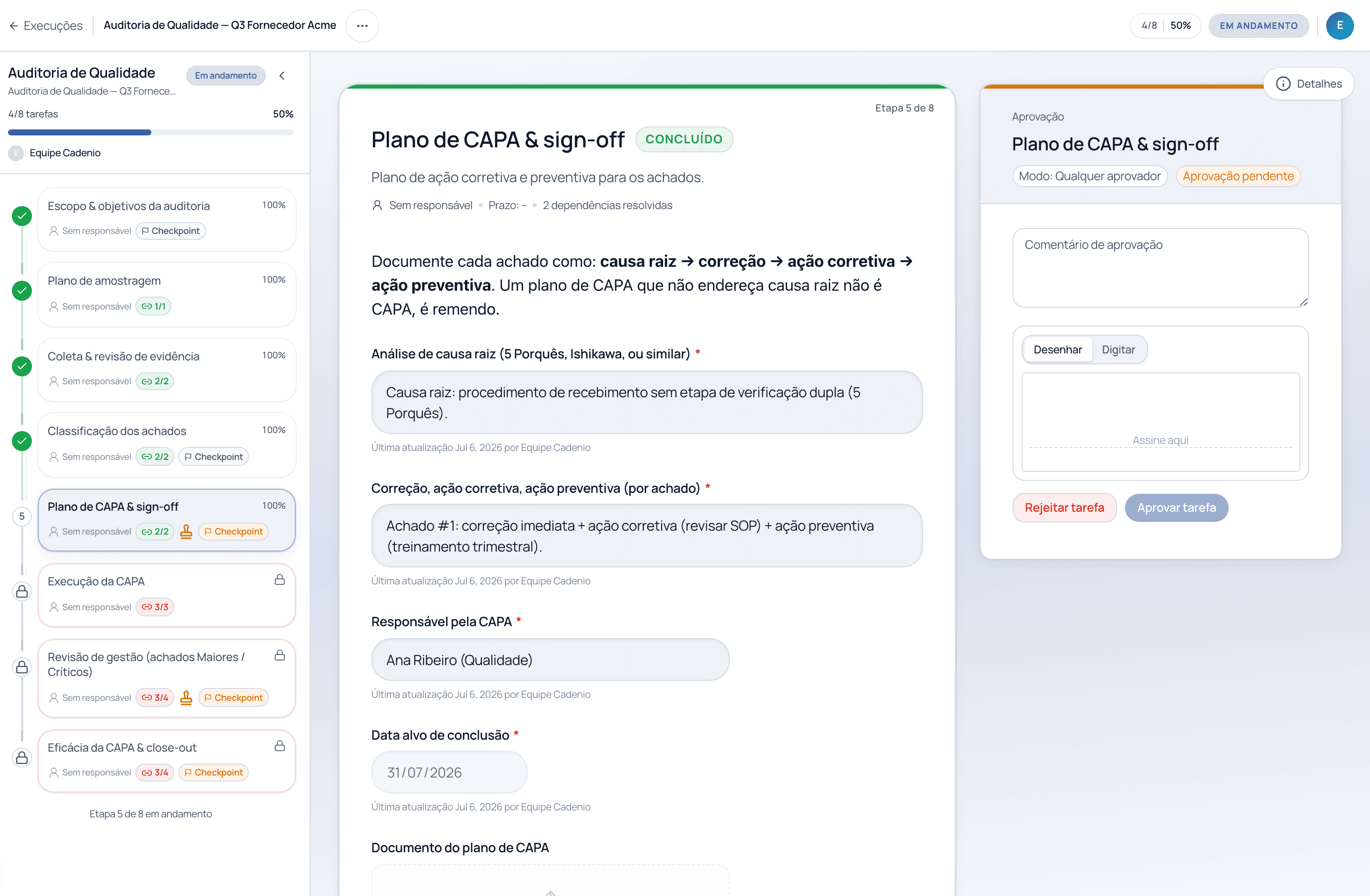
Task: Click 'Etapa 5 de 8' label
Action: point(905,108)
